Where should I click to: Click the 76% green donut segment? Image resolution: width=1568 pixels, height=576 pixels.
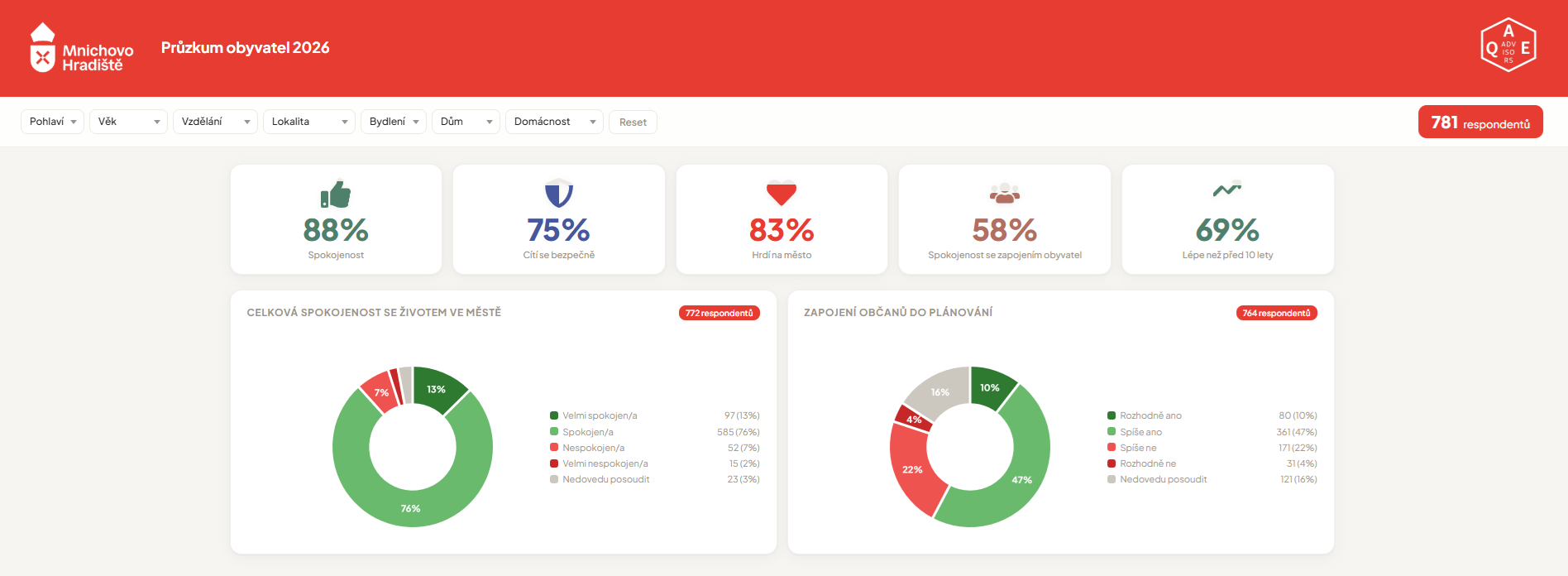click(411, 508)
